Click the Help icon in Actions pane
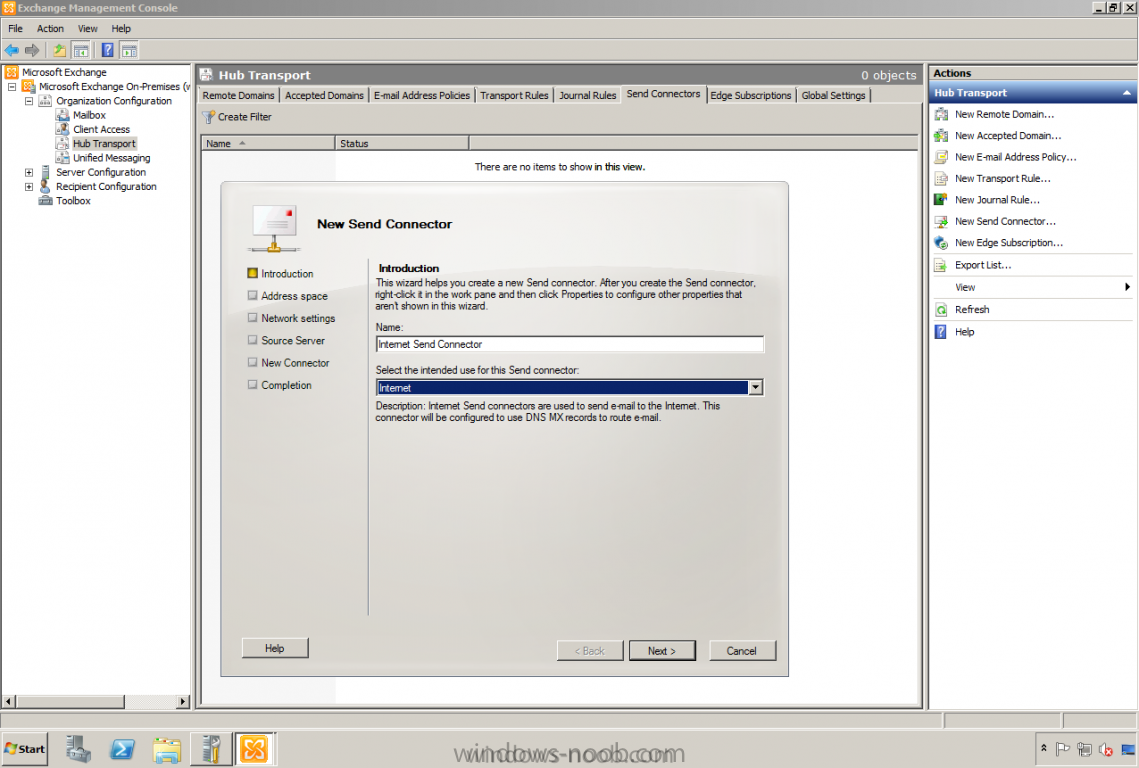1139x768 pixels. coord(941,332)
